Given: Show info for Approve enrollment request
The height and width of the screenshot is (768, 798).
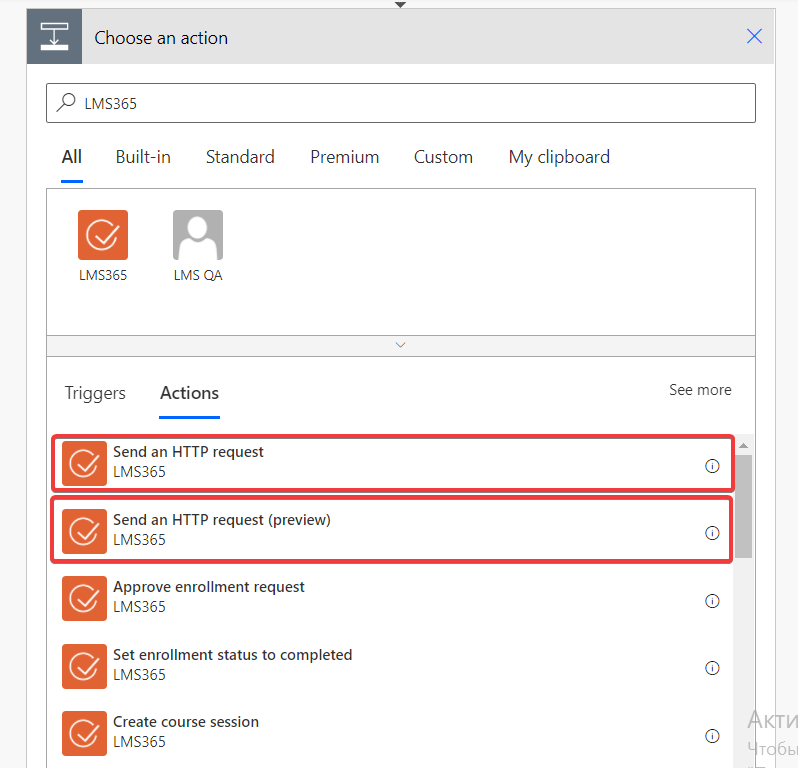Looking at the screenshot, I should tap(712, 601).
